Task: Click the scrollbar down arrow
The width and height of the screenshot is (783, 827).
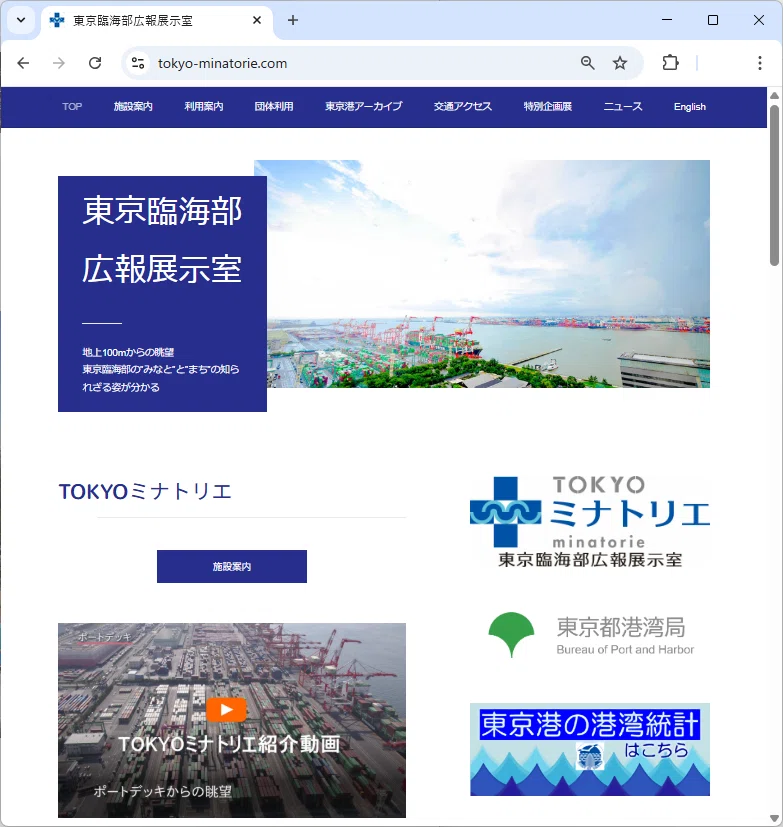Action: pos(774,819)
